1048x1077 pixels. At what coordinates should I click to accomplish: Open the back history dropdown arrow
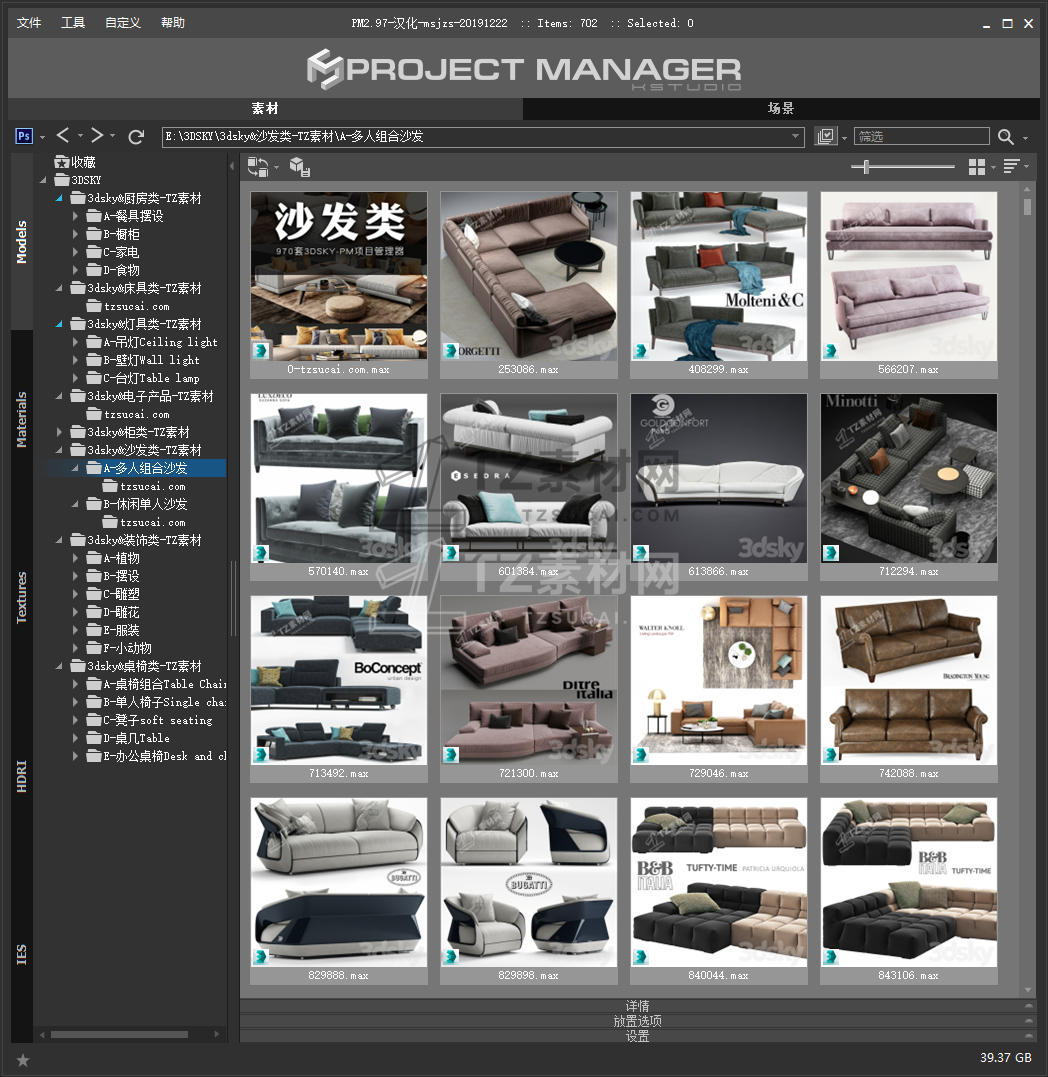coord(80,135)
